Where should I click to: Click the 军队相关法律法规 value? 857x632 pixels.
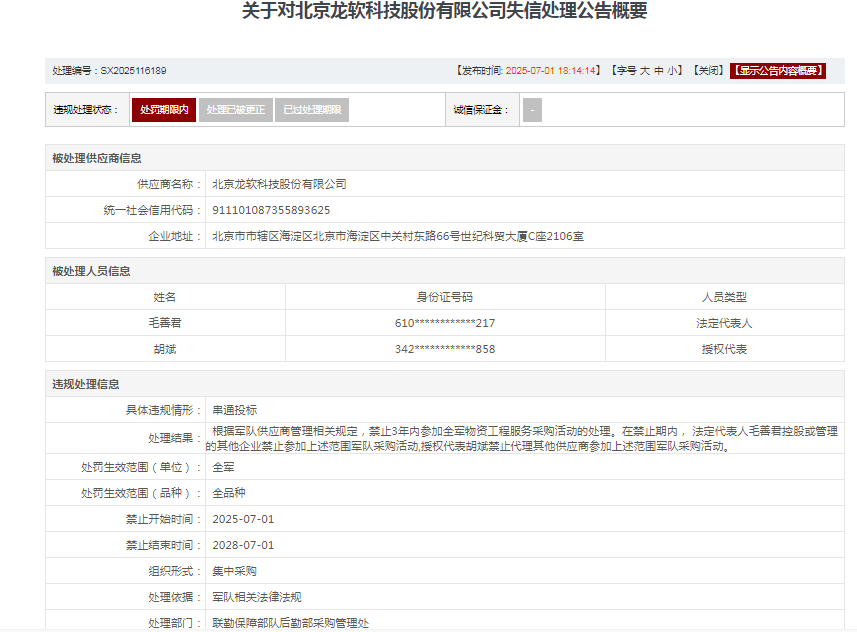(257, 598)
